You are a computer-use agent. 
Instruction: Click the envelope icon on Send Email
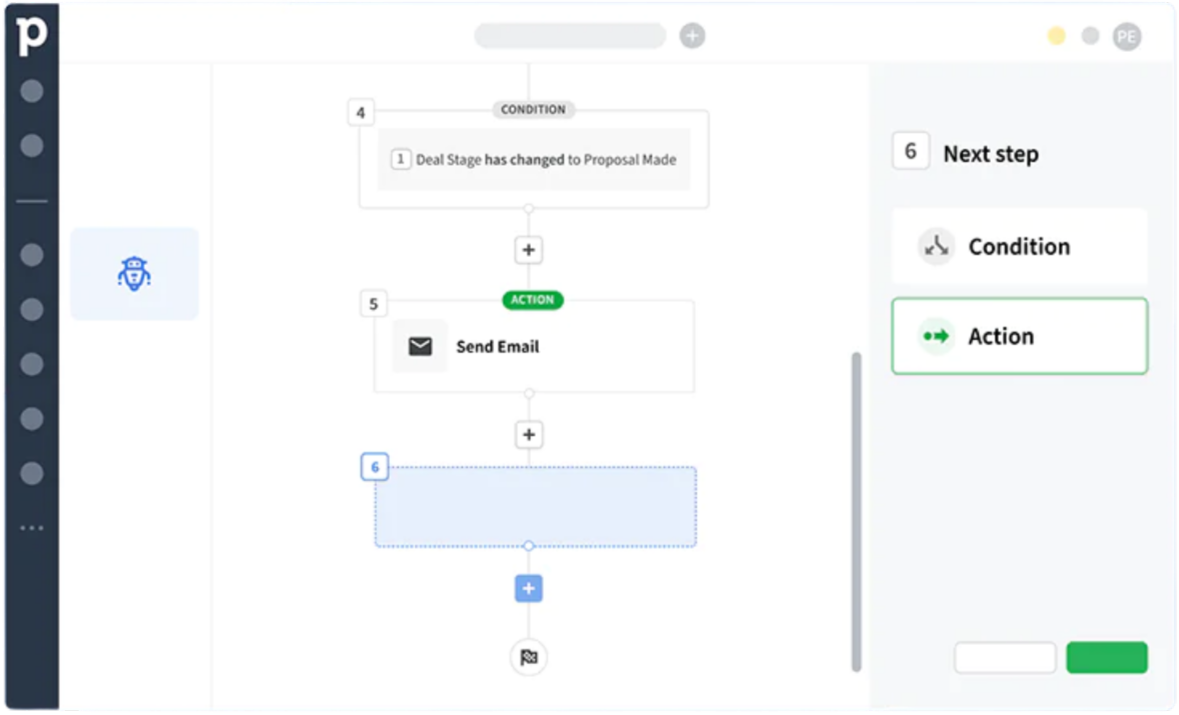[x=420, y=346]
